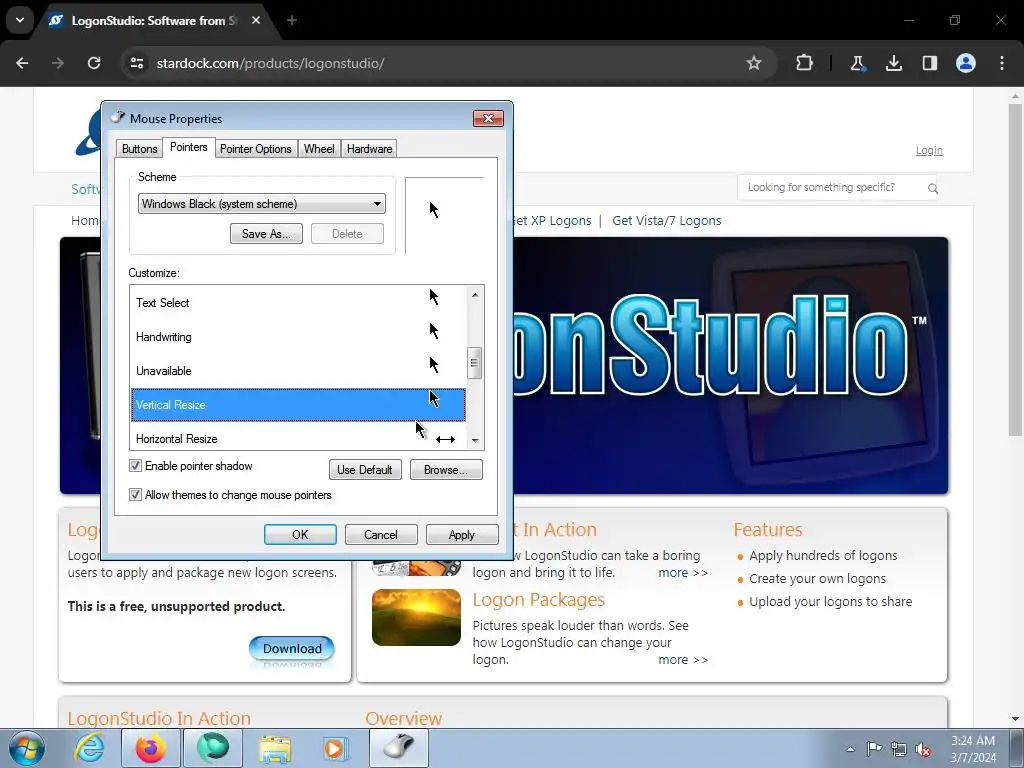Open the Scheme dropdown list
The width and height of the screenshot is (1024, 768).
[261, 204]
